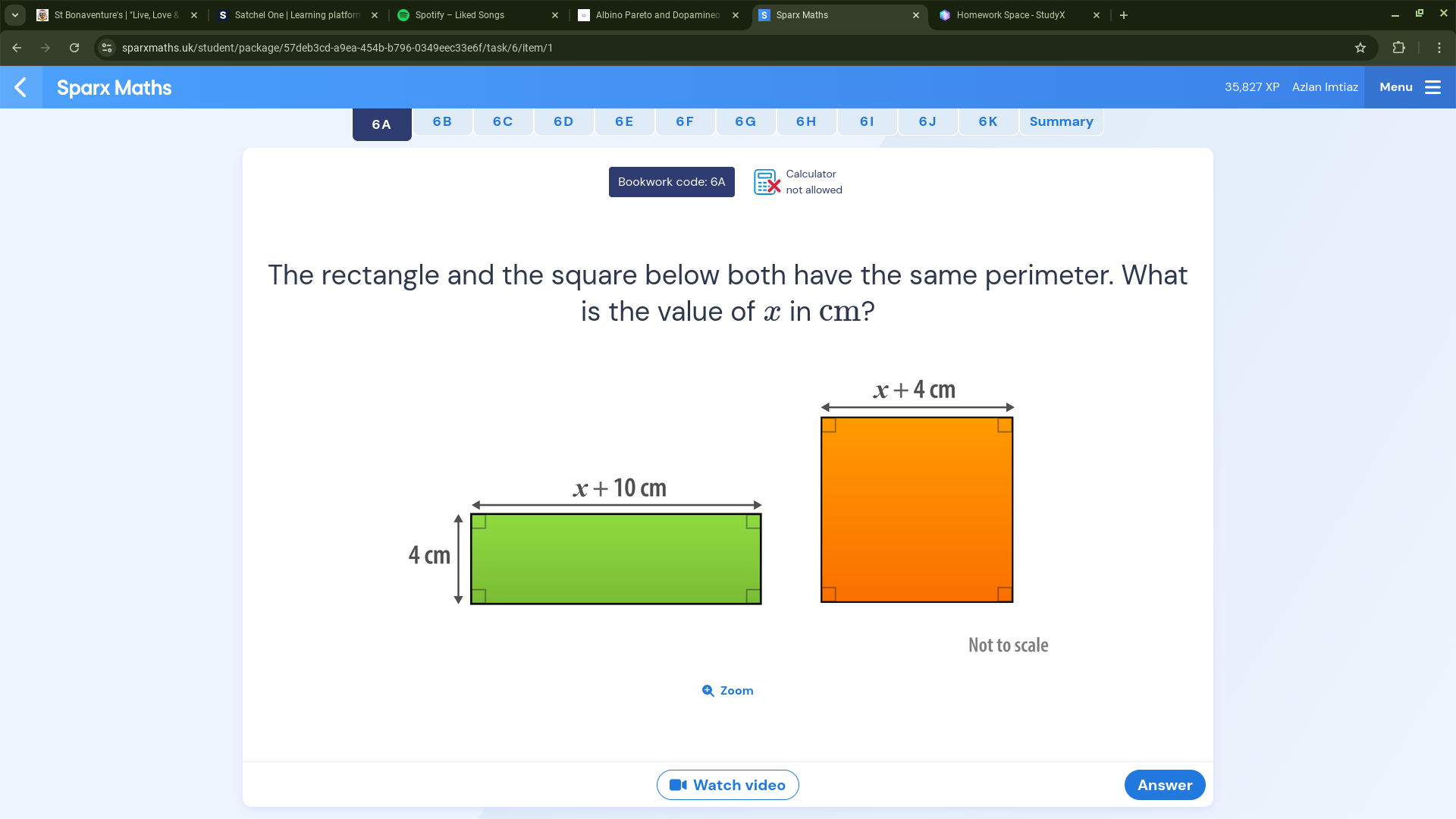Go back with the Sparx back arrow
The image size is (1456, 819).
coord(20,87)
